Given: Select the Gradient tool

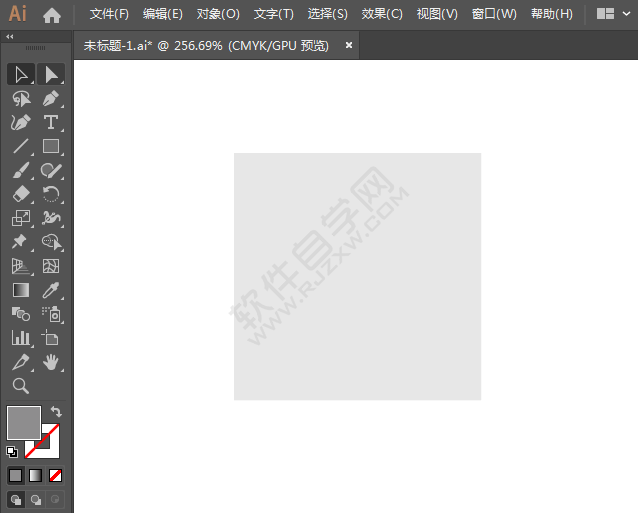Looking at the screenshot, I should click(x=21, y=290).
